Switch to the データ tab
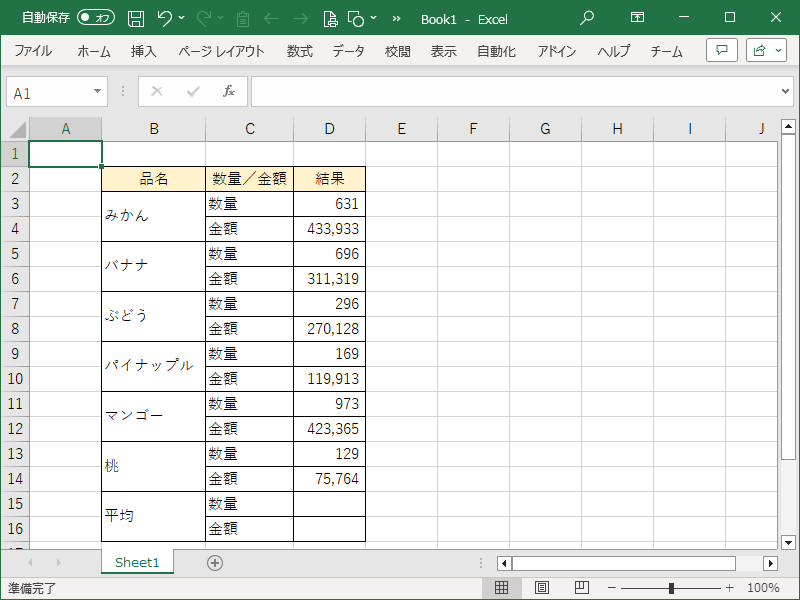This screenshot has height=600, width=800. [x=348, y=51]
